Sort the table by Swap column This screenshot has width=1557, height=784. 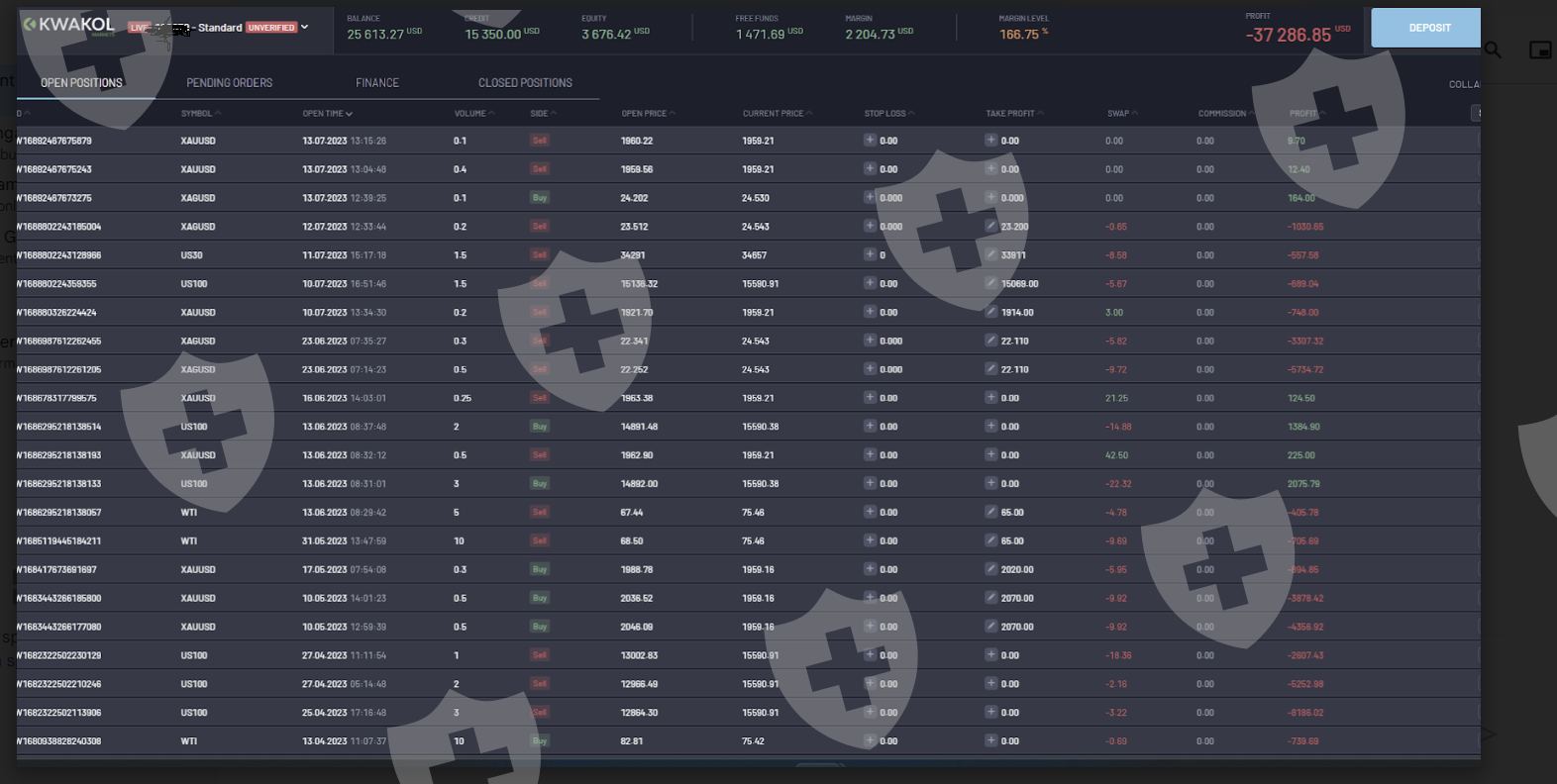point(1119,114)
